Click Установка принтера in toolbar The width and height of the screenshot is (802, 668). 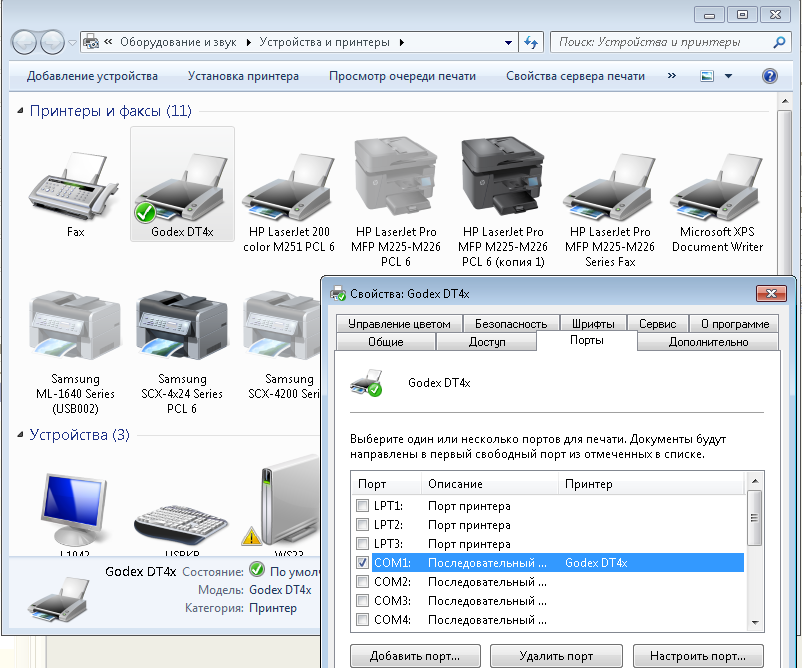pyautogui.click(x=243, y=76)
